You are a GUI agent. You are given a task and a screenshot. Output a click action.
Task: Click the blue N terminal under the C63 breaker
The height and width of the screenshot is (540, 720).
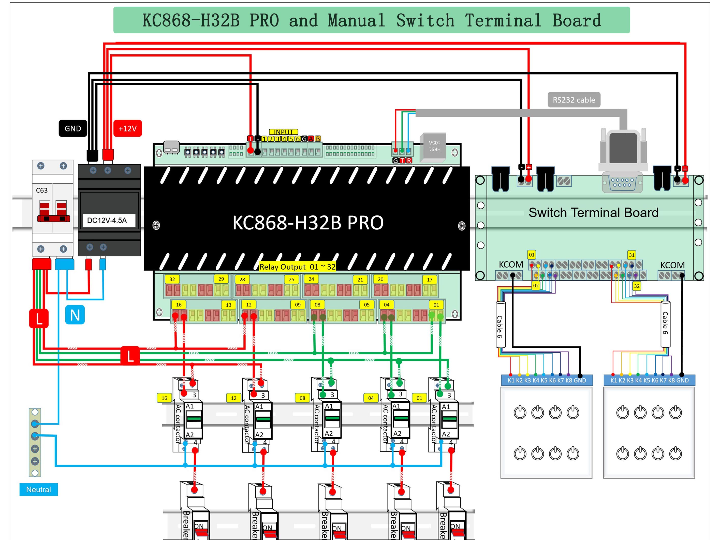coord(64,264)
